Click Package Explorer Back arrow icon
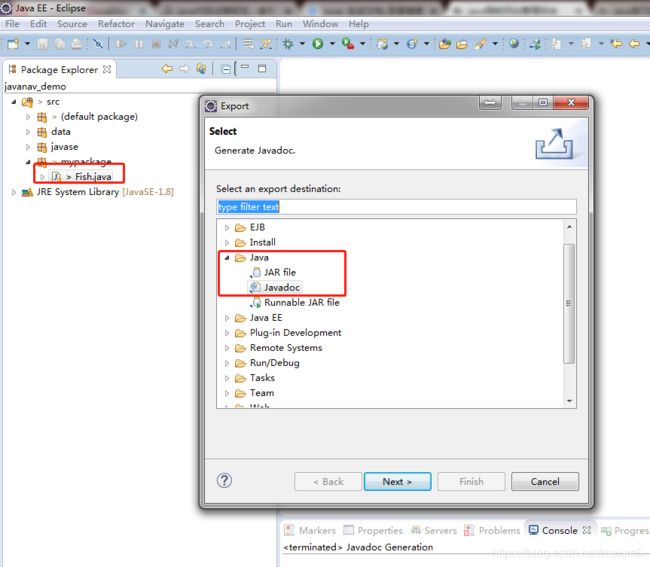The width and height of the screenshot is (650, 567). pyautogui.click(x=167, y=68)
